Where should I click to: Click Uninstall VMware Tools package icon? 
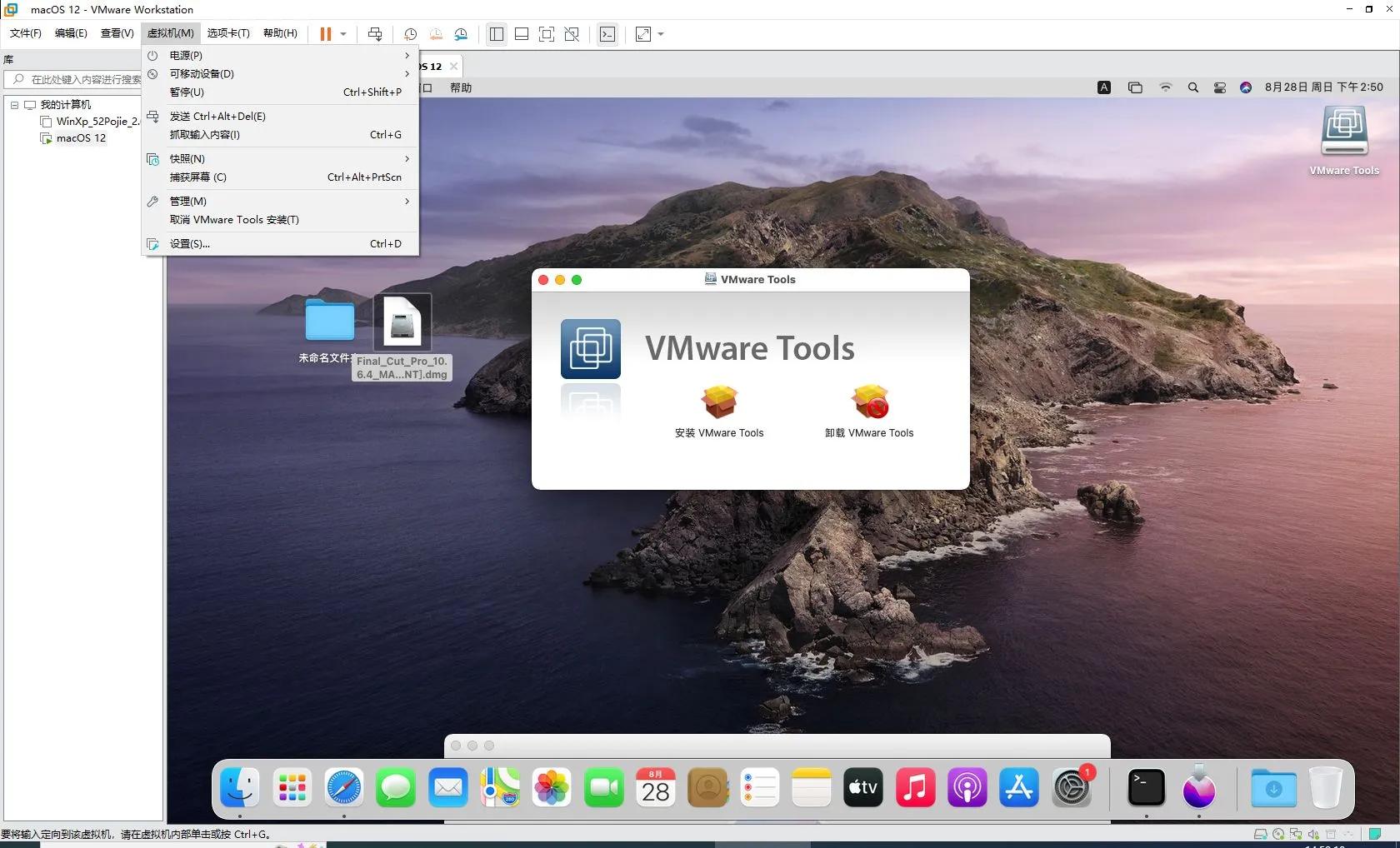tap(869, 402)
